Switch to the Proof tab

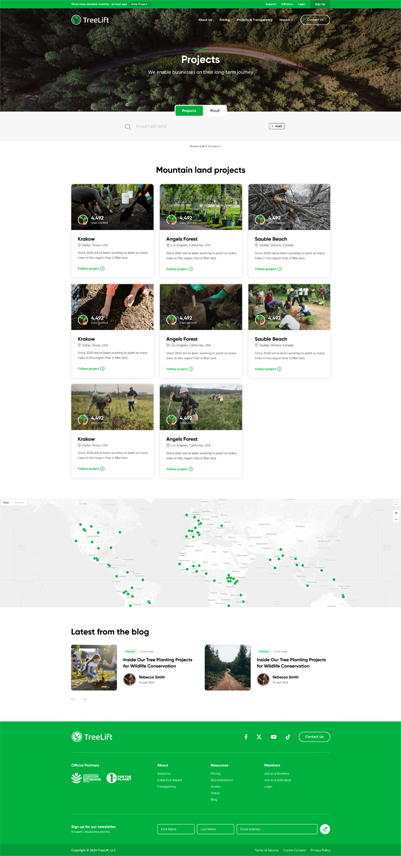(x=215, y=111)
